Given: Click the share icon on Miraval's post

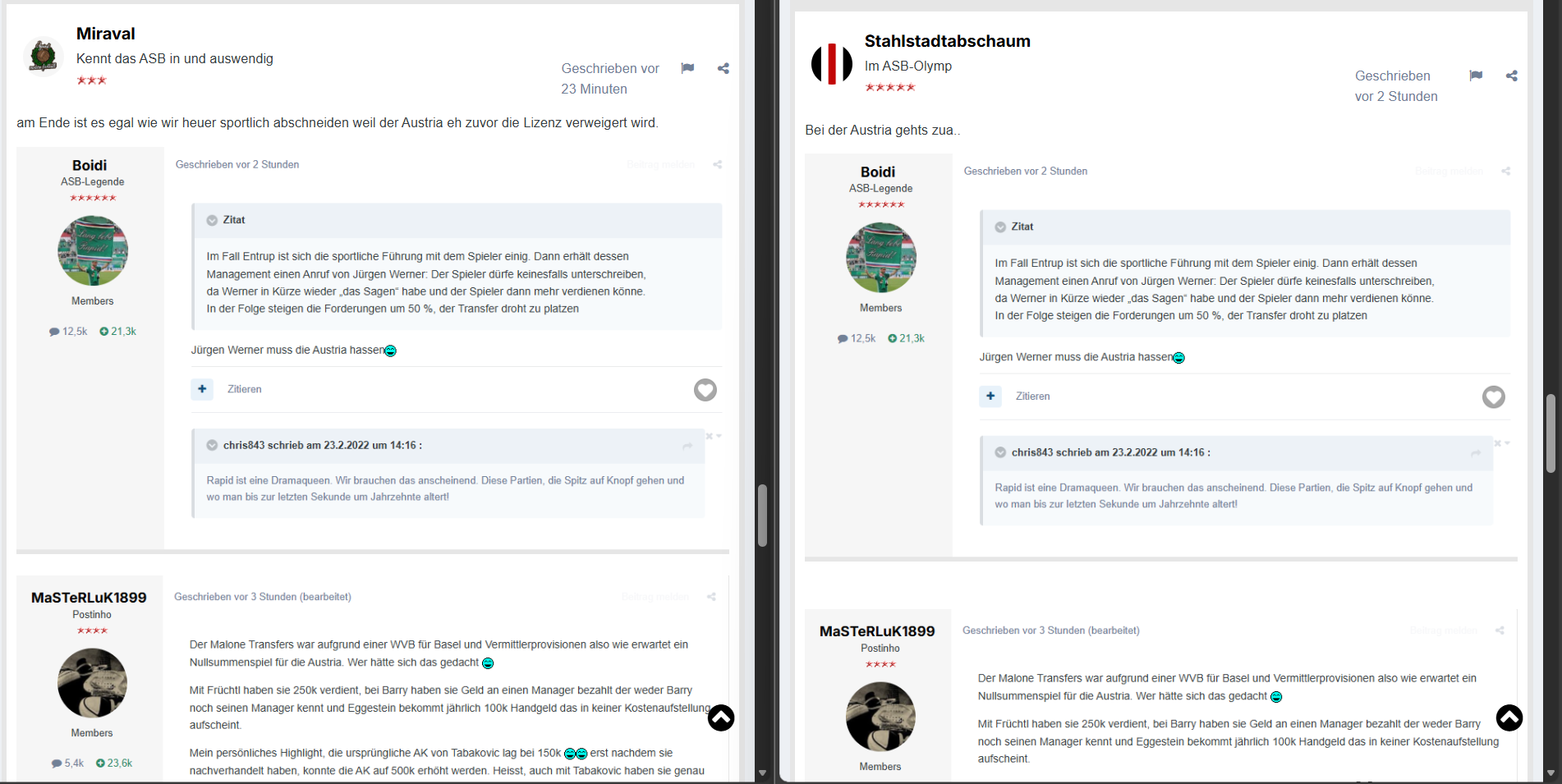Looking at the screenshot, I should (723, 68).
